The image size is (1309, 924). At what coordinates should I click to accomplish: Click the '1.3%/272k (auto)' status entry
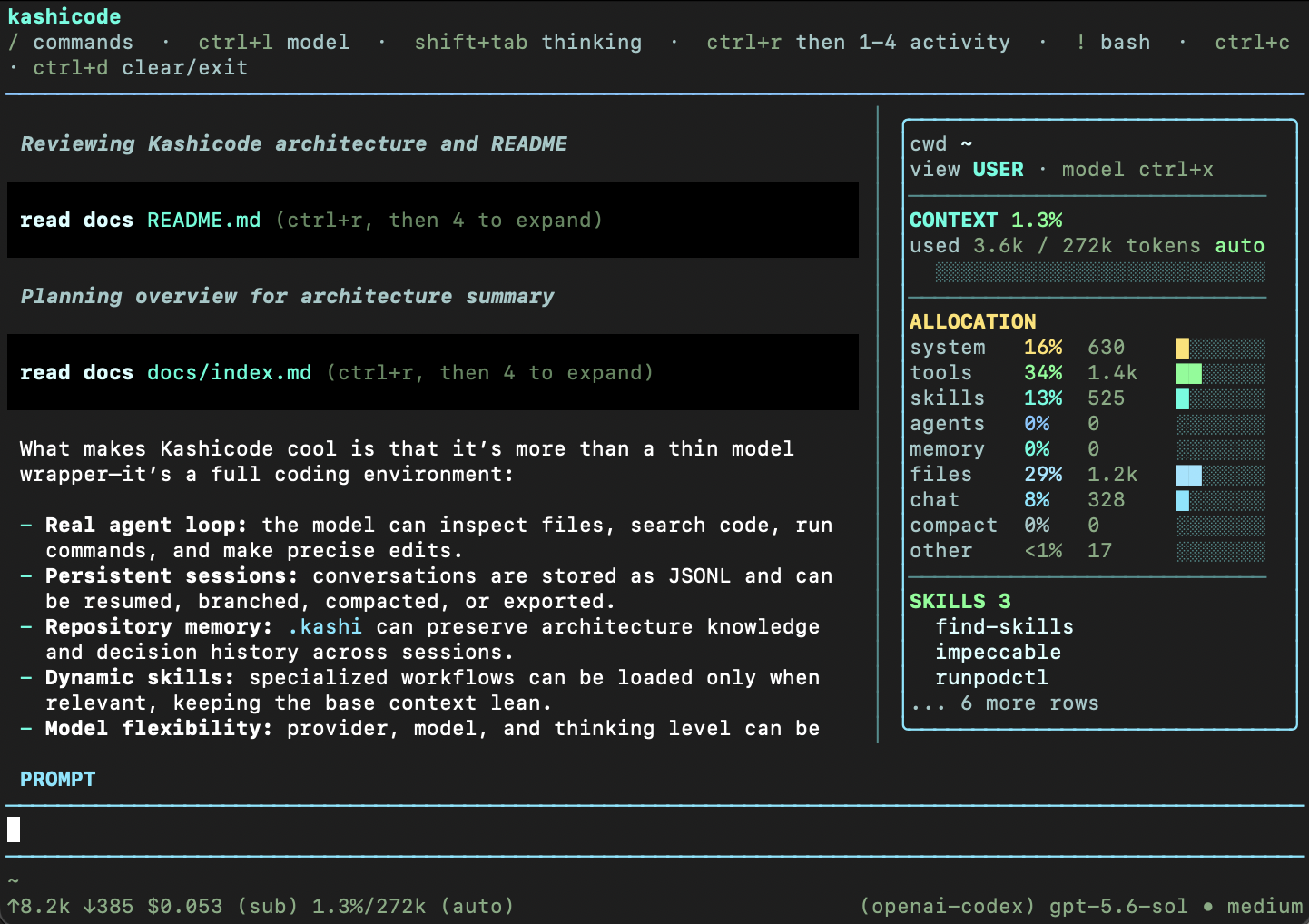[413, 906]
